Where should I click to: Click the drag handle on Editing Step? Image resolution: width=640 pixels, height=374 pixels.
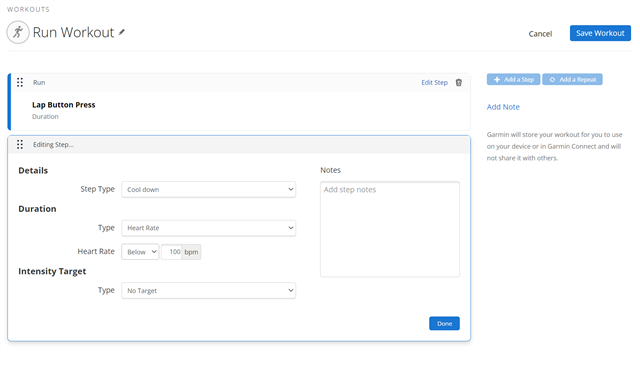pos(20,145)
